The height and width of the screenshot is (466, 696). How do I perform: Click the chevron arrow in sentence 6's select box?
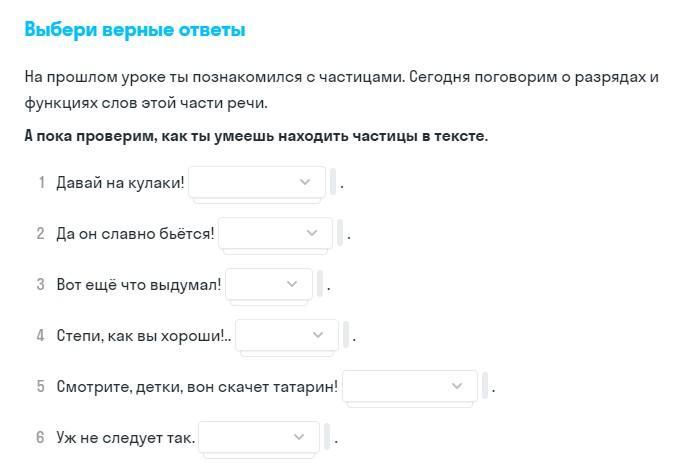tap(300, 437)
